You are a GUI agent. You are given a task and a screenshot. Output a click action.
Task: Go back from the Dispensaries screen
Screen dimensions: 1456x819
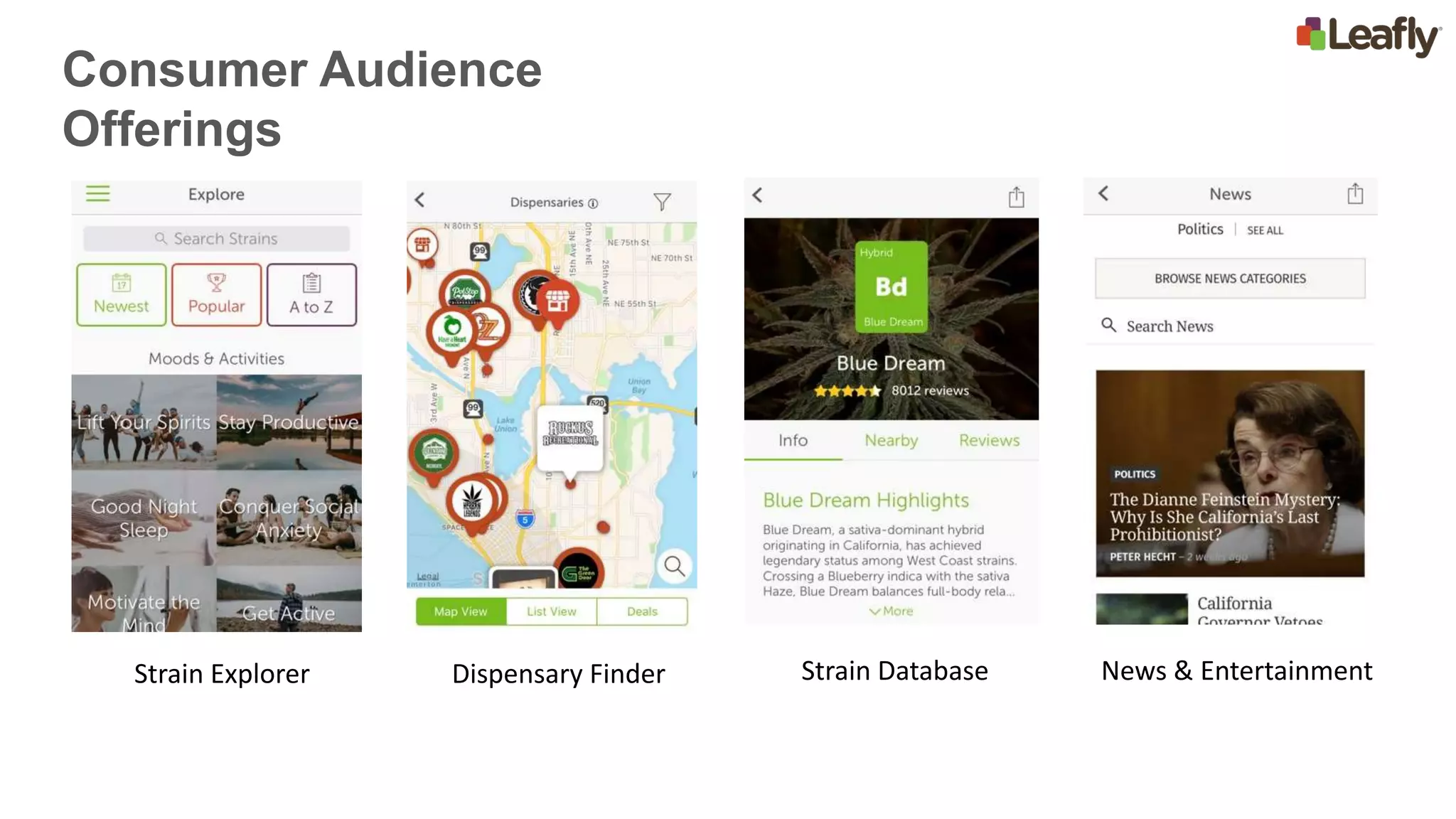pyautogui.click(x=420, y=200)
